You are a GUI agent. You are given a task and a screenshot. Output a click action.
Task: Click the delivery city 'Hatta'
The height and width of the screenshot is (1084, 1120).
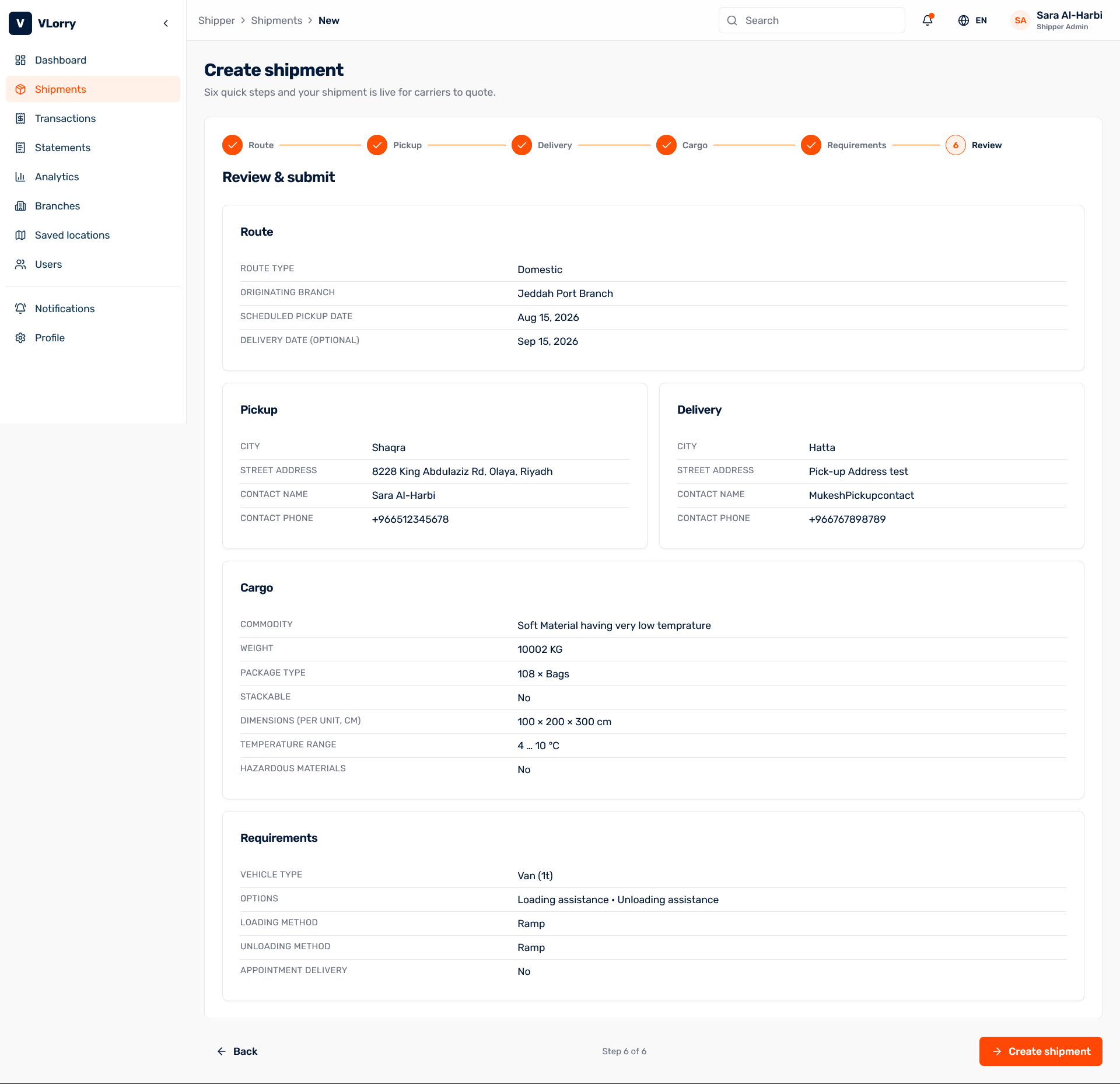(x=822, y=447)
